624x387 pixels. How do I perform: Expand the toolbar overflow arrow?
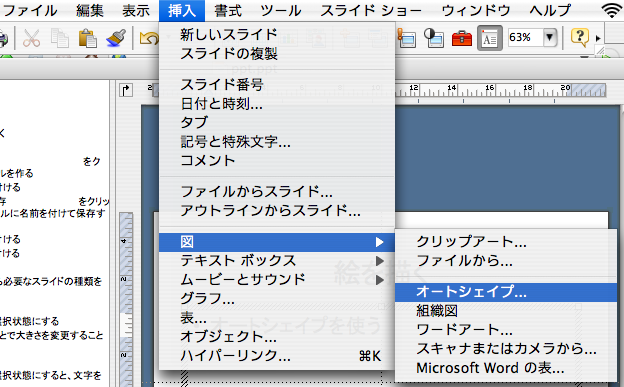(598, 38)
